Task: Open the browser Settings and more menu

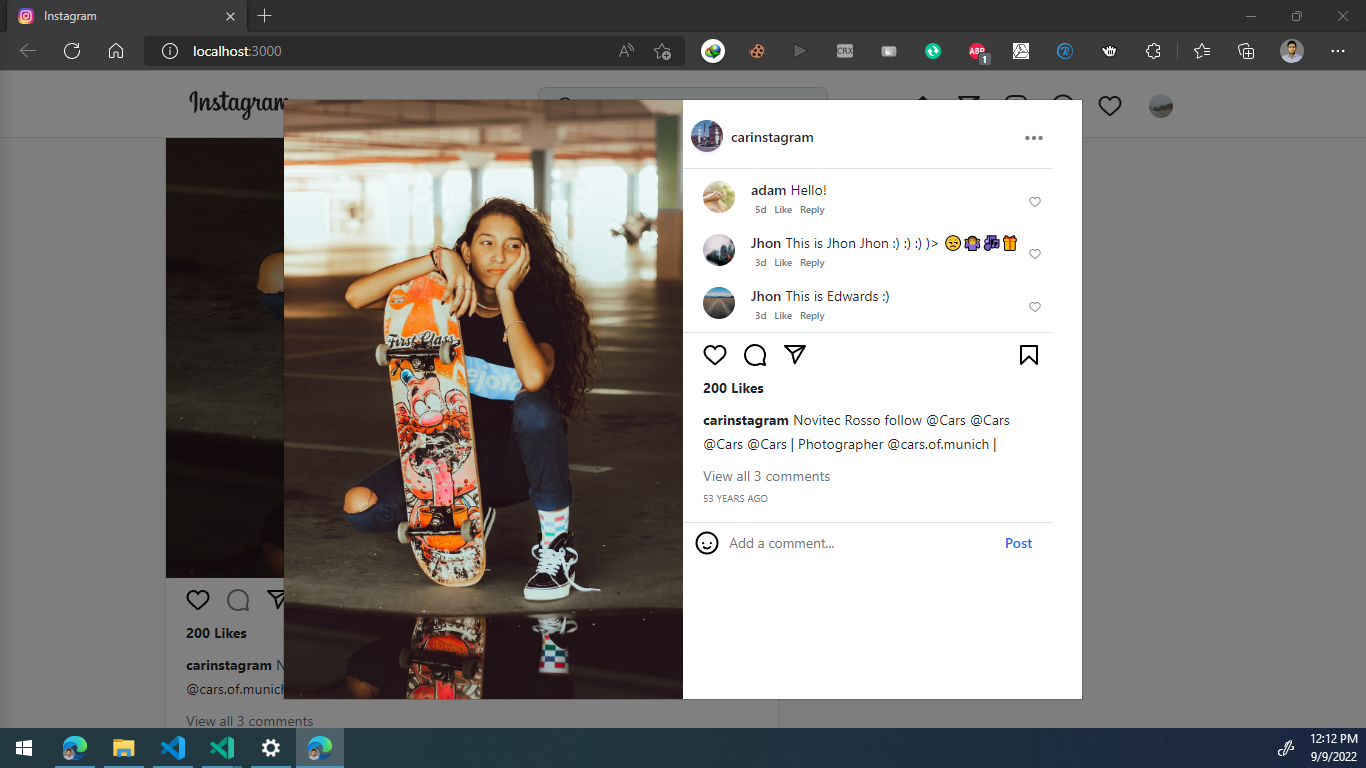Action: [x=1338, y=51]
